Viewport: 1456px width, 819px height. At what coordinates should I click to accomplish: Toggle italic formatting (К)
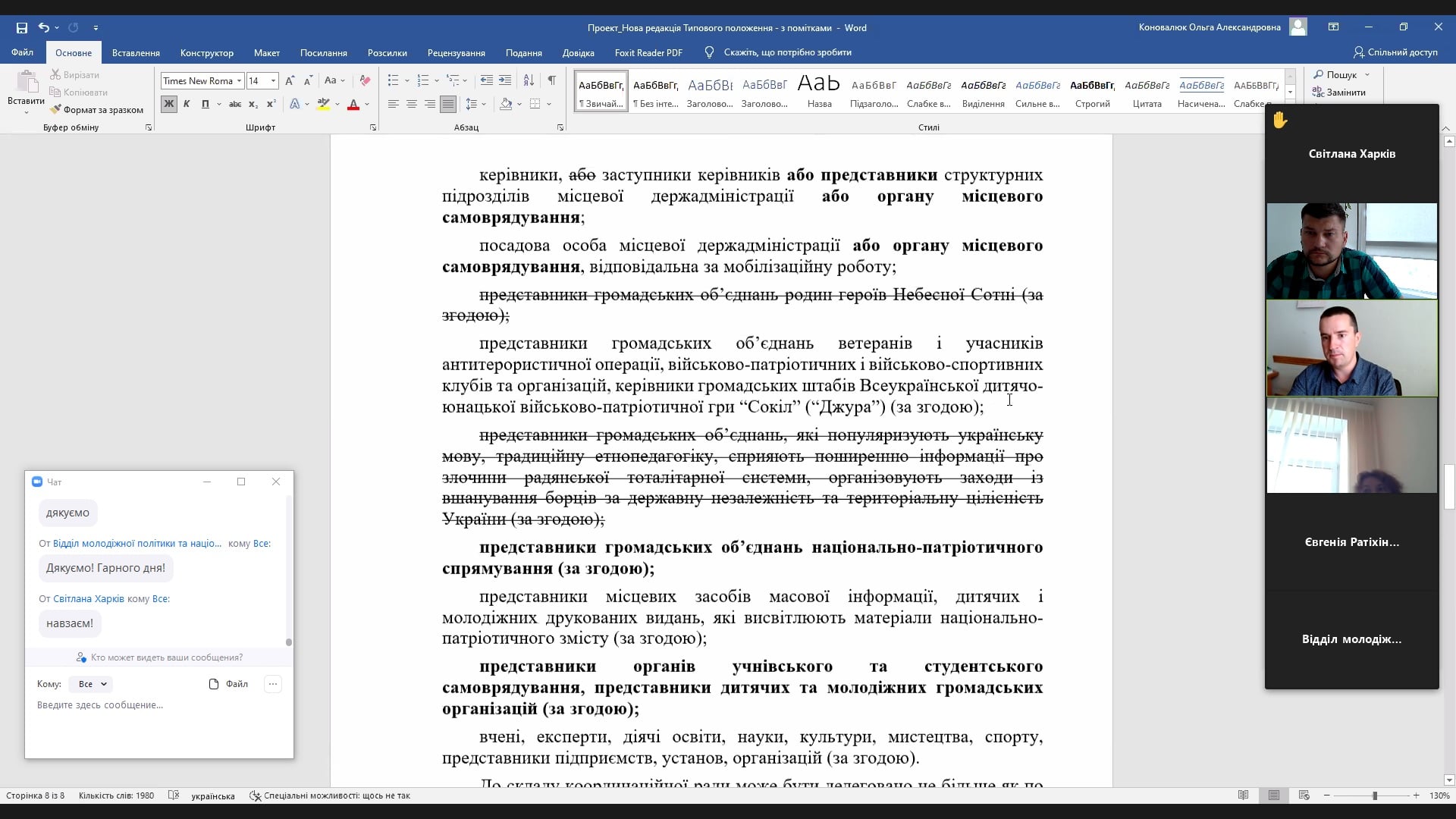(x=187, y=104)
